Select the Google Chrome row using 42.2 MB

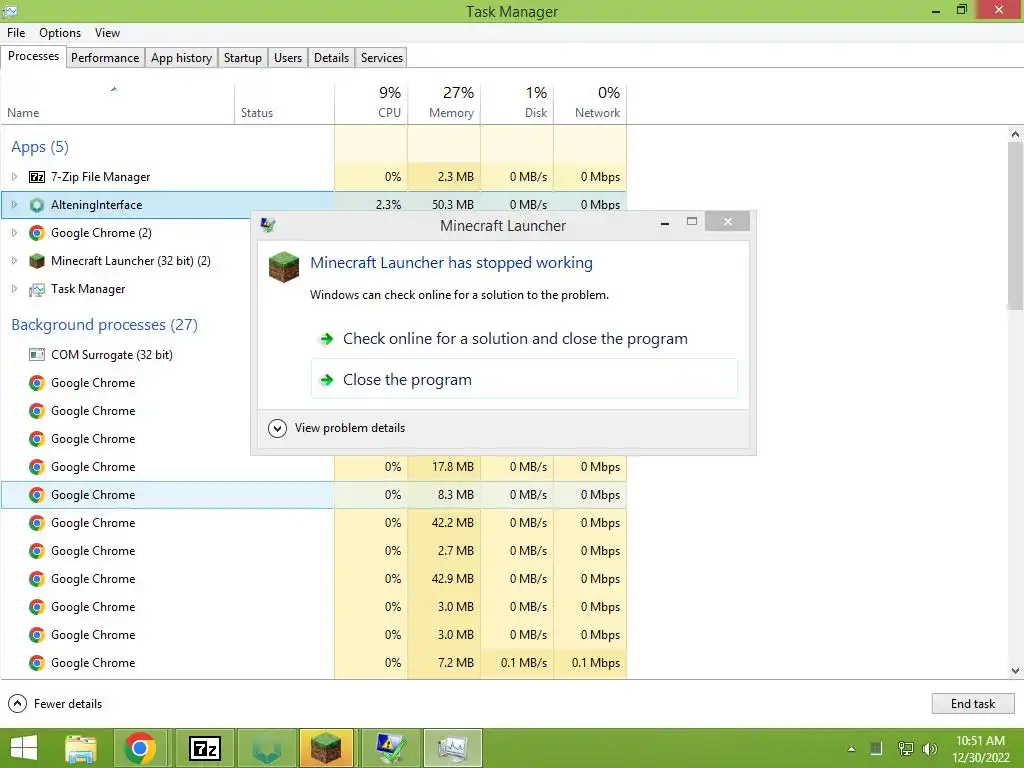(x=313, y=523)
